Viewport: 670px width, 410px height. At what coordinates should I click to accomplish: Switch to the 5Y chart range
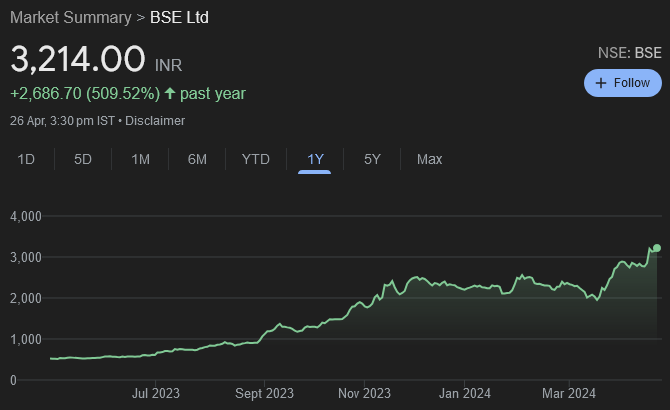tap(372, 159)
